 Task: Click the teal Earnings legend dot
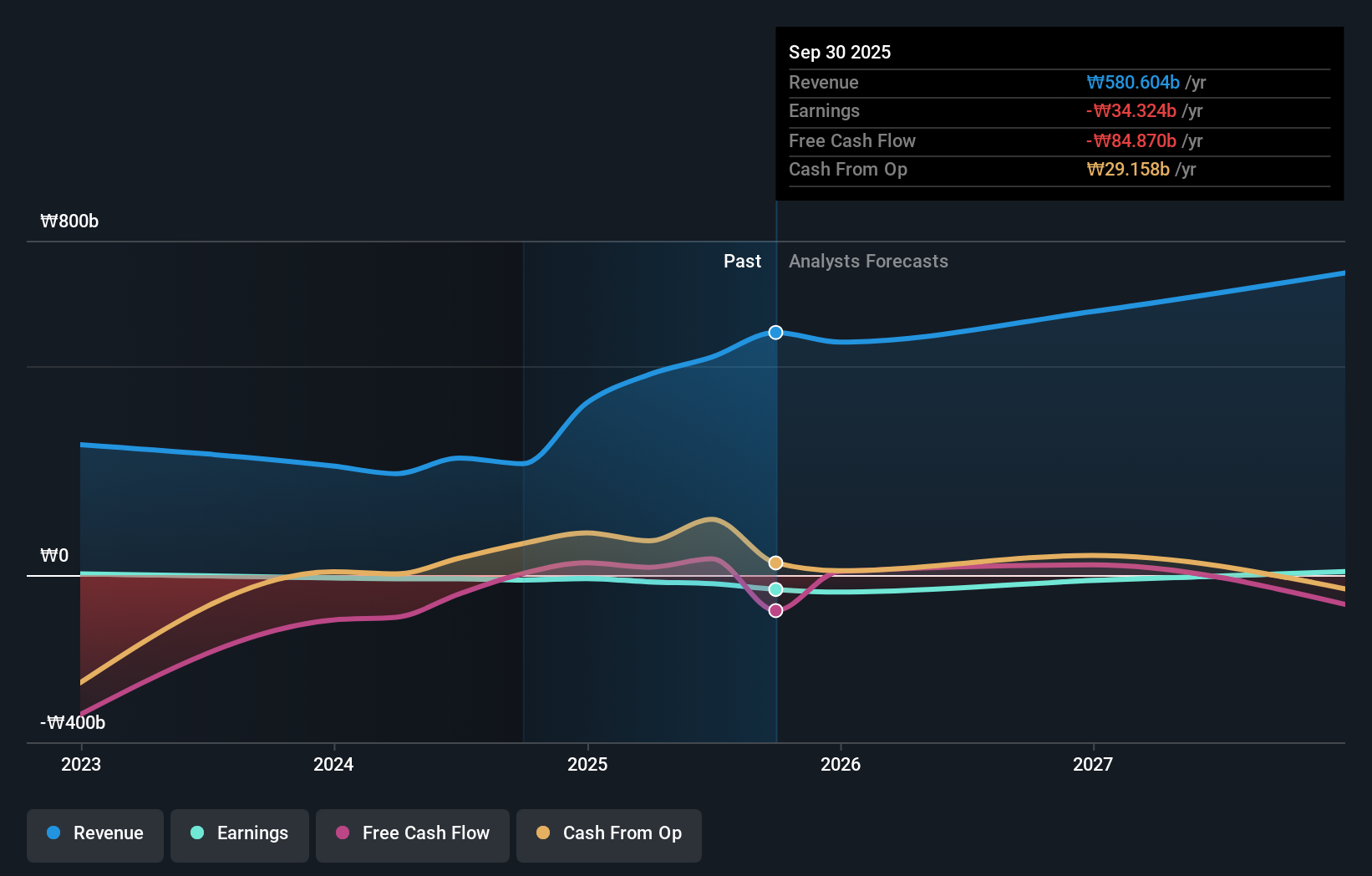tap(197, 833)
